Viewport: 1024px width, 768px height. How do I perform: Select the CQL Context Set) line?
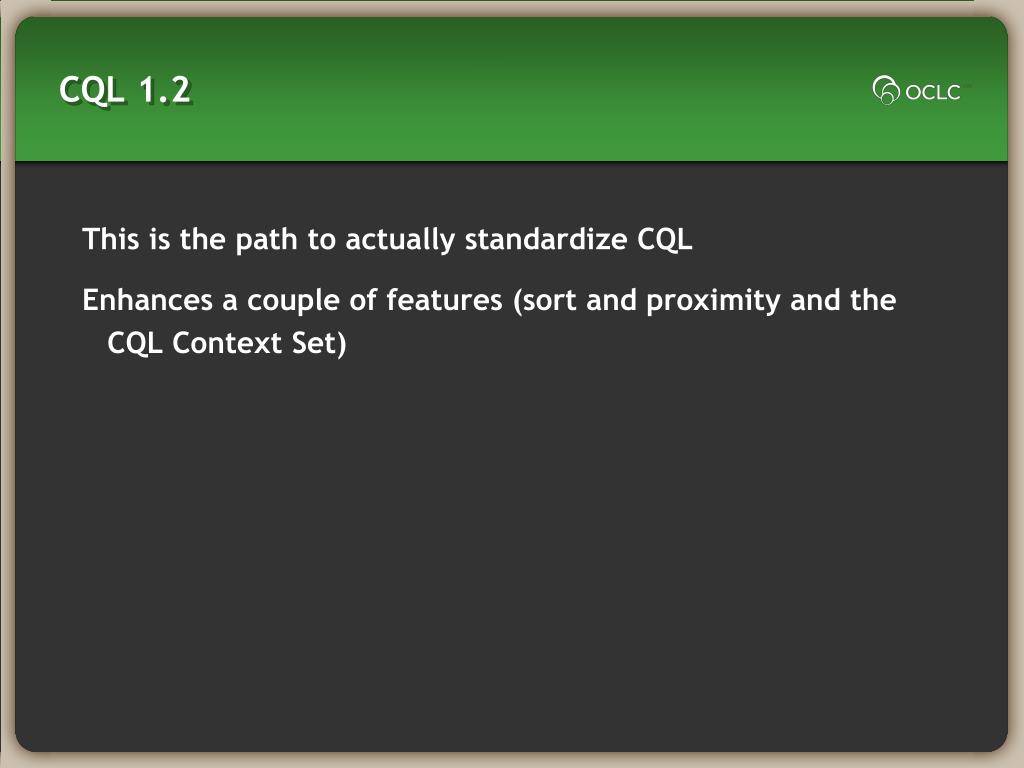tap(227, 344)
